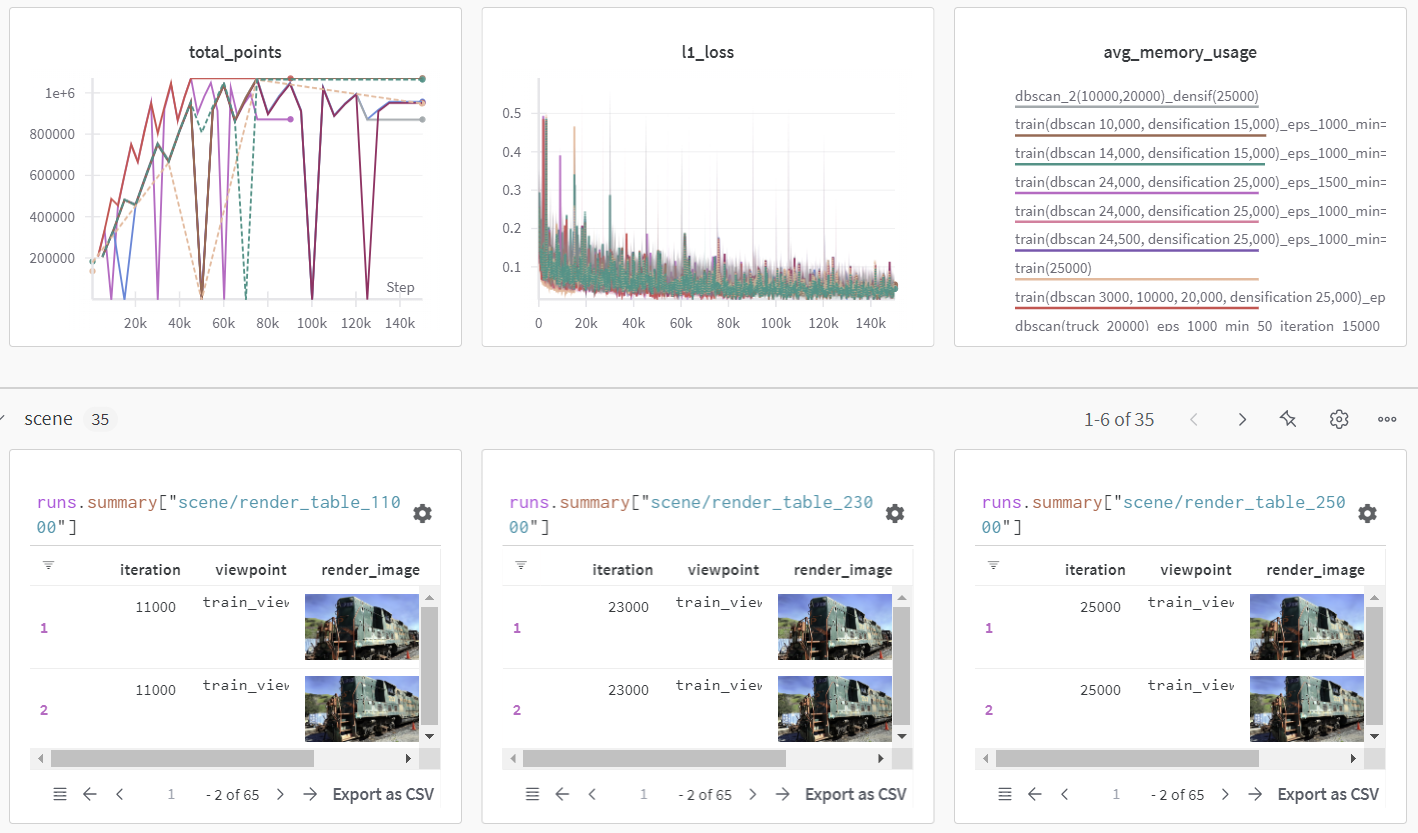
Task: Export render_table_25000 table as CSV
Action: pyautogui.click(x=1328, y=794)
